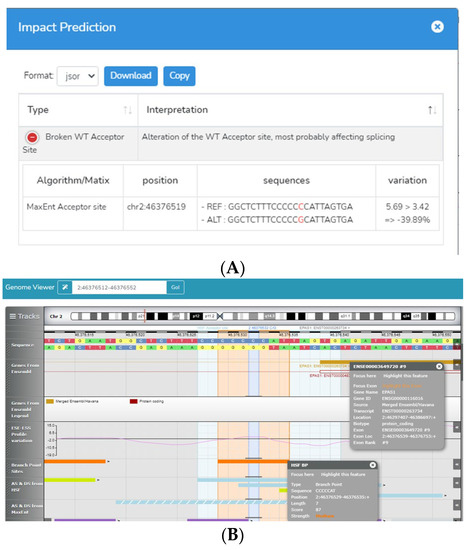472x550 pixels.
Task: Select the Type column header
Action: pos(78,110)
